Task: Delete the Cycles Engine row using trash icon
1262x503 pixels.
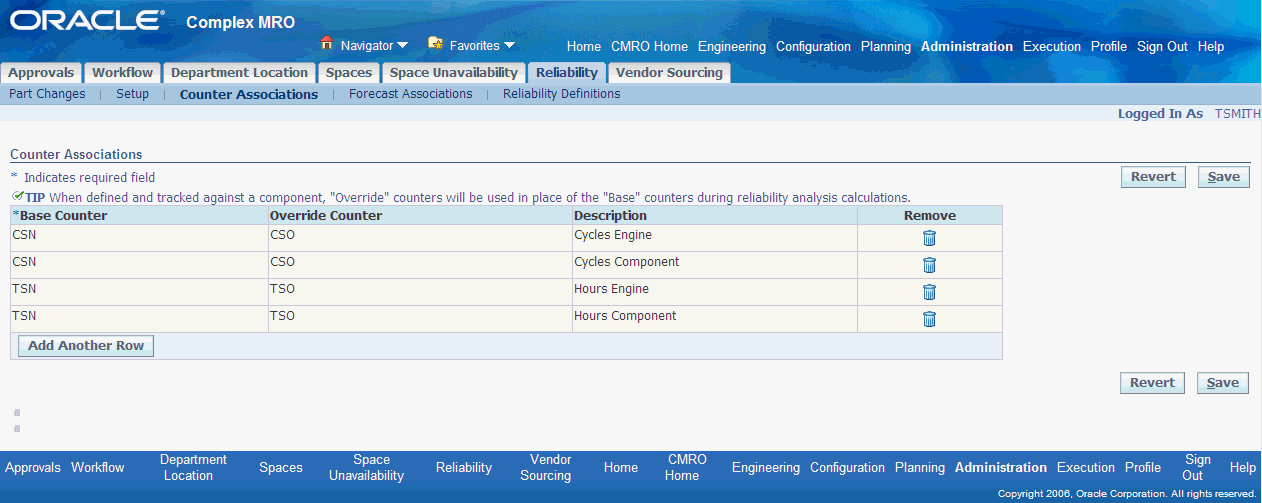Action: click(x=929, y=238)
